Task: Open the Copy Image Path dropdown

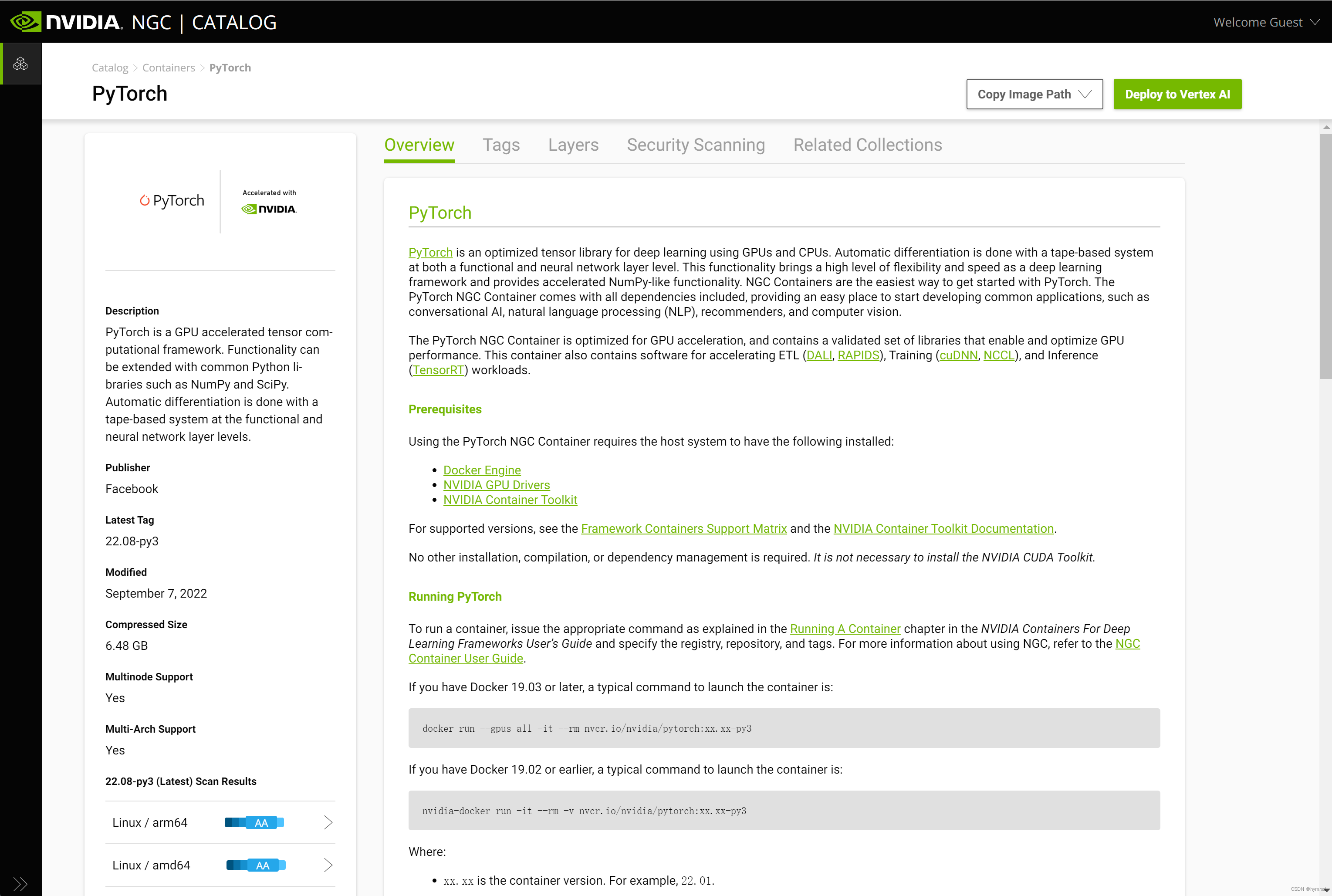Action: [x=1034, y=94]
